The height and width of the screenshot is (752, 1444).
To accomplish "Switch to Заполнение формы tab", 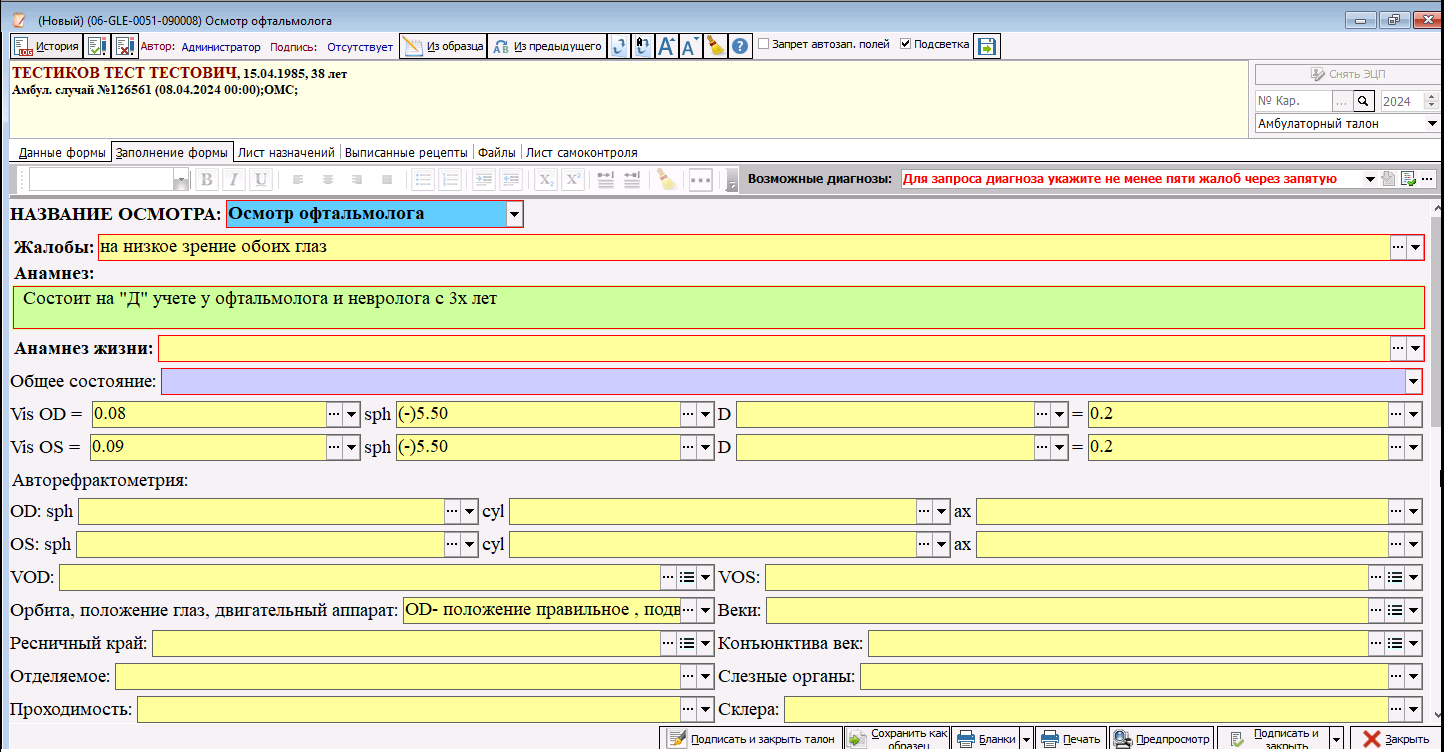I will point(172,153).
